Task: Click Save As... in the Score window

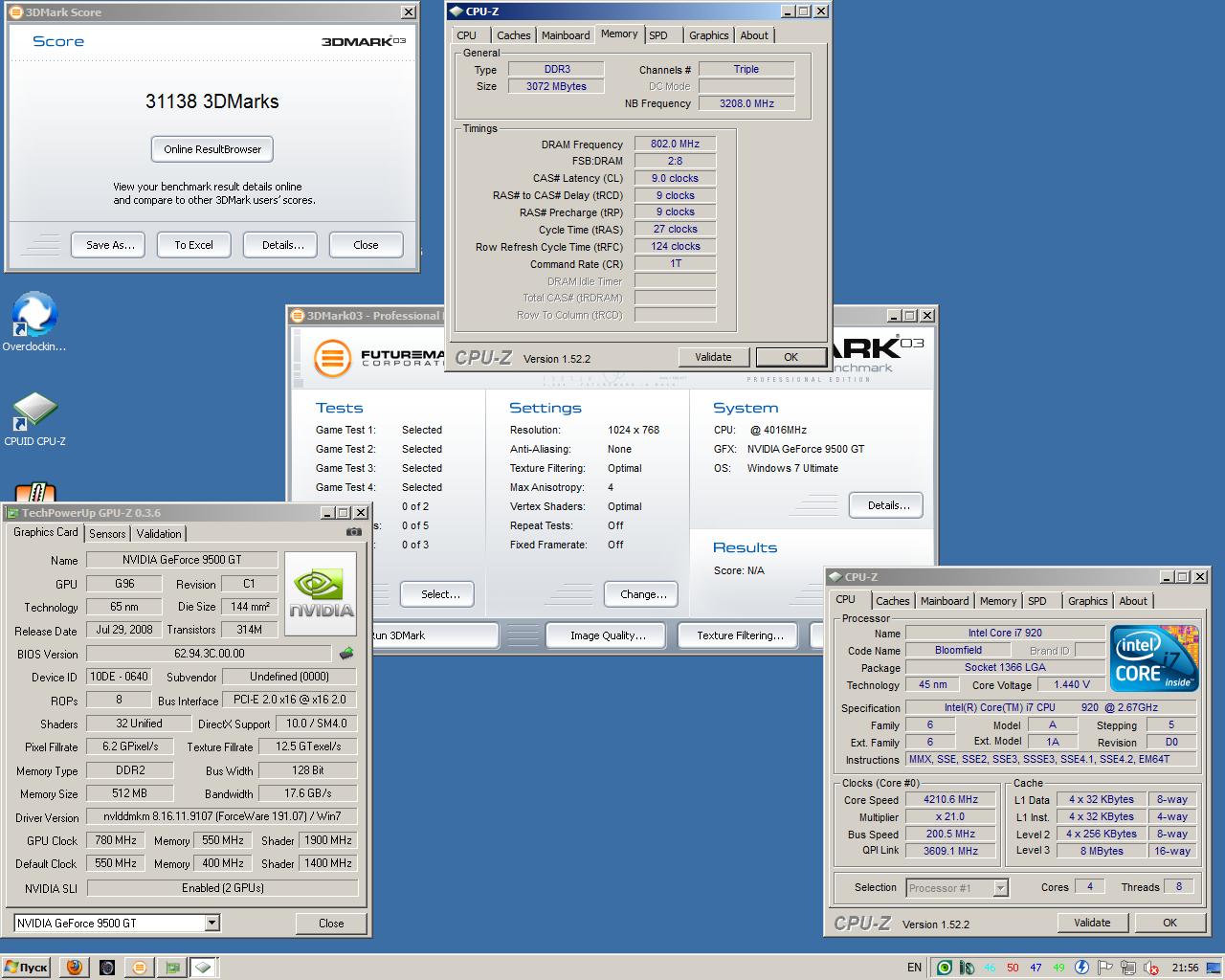Action: (108, 245)
